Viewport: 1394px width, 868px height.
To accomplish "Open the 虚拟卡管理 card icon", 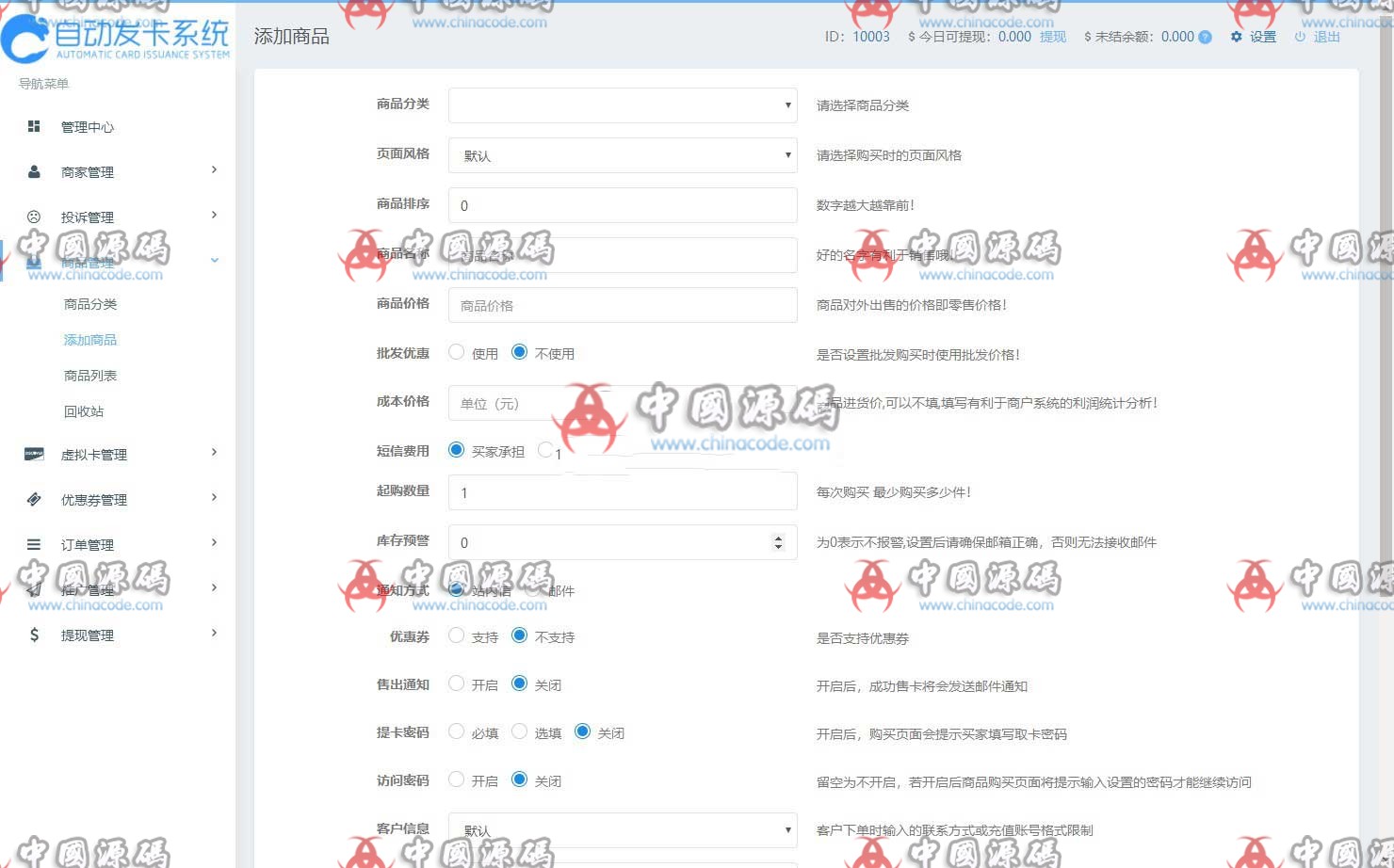I will 34,454.
